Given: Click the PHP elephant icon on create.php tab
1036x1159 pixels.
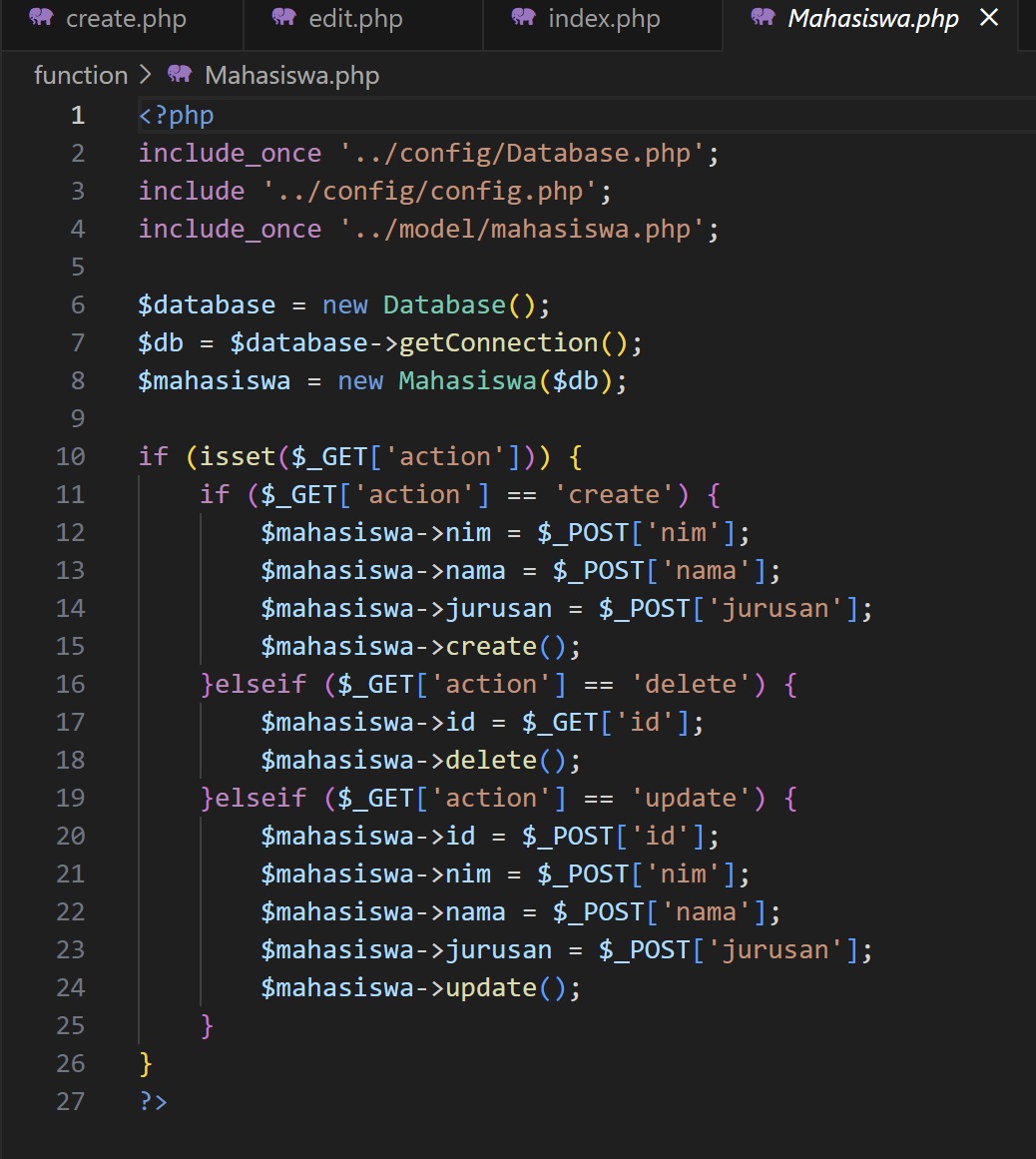Looking at the screenshot, I should point(41,18).
